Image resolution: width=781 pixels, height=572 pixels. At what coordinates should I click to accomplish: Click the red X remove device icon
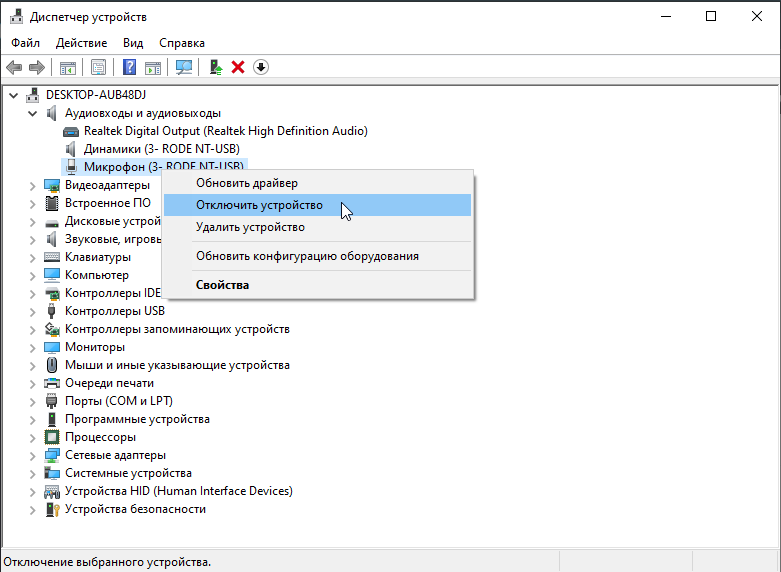238,67
